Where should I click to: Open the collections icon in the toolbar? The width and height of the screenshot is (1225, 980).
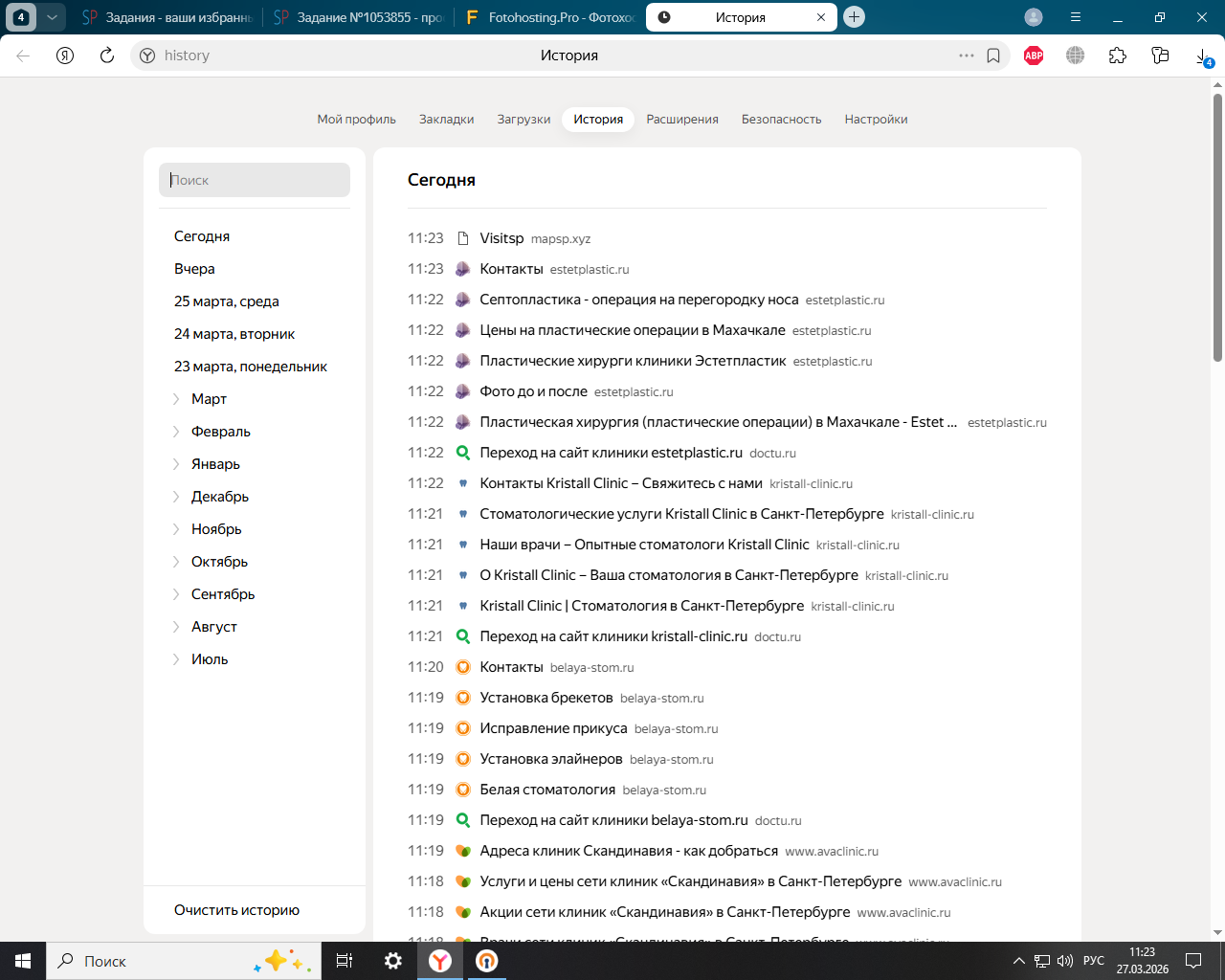coord(1160,56)
